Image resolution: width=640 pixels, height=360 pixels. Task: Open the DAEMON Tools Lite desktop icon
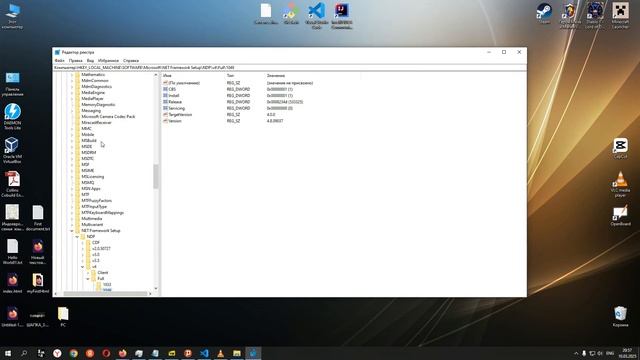pyautogui.click(x=12, y=117)
